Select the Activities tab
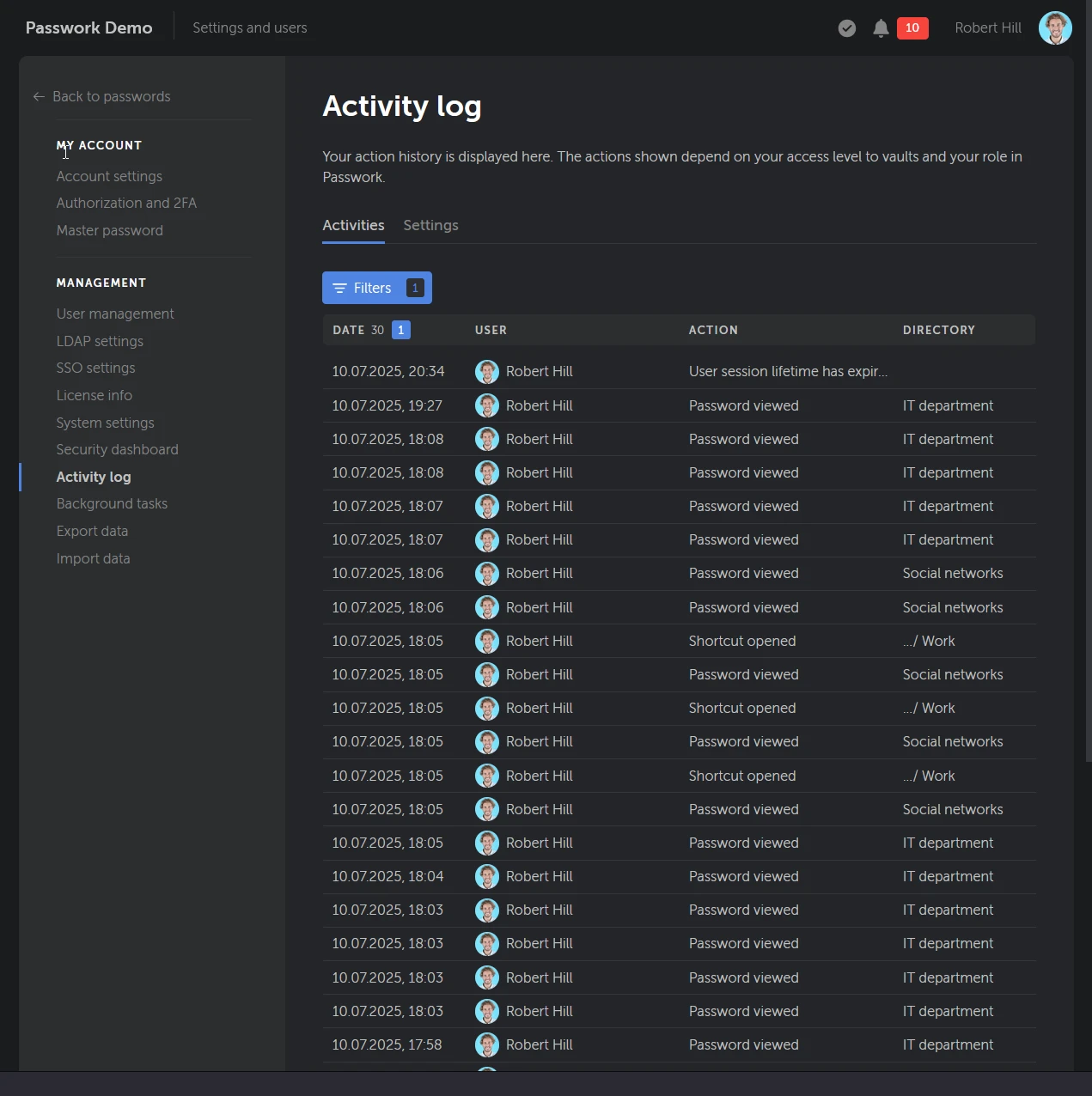 (353, 225)
